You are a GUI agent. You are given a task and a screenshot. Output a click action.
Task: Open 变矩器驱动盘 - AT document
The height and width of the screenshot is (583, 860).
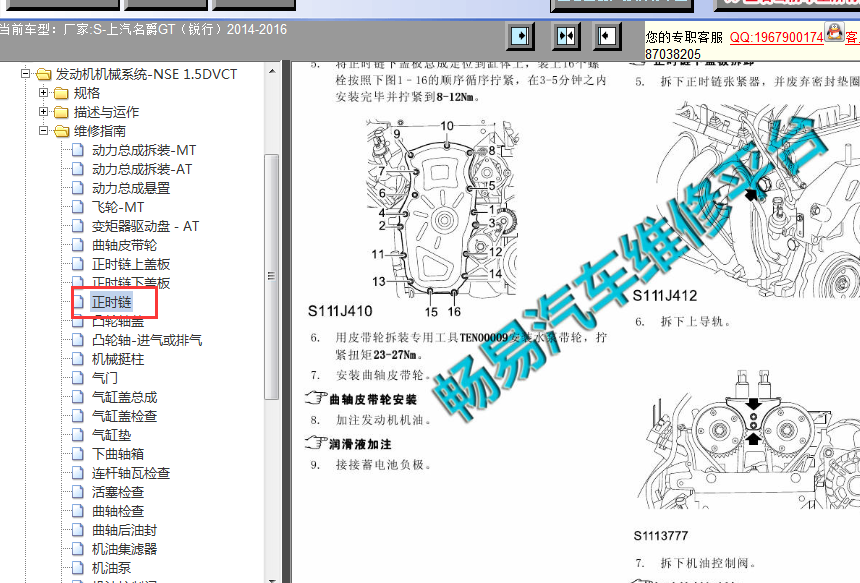[x=145, y=227]
